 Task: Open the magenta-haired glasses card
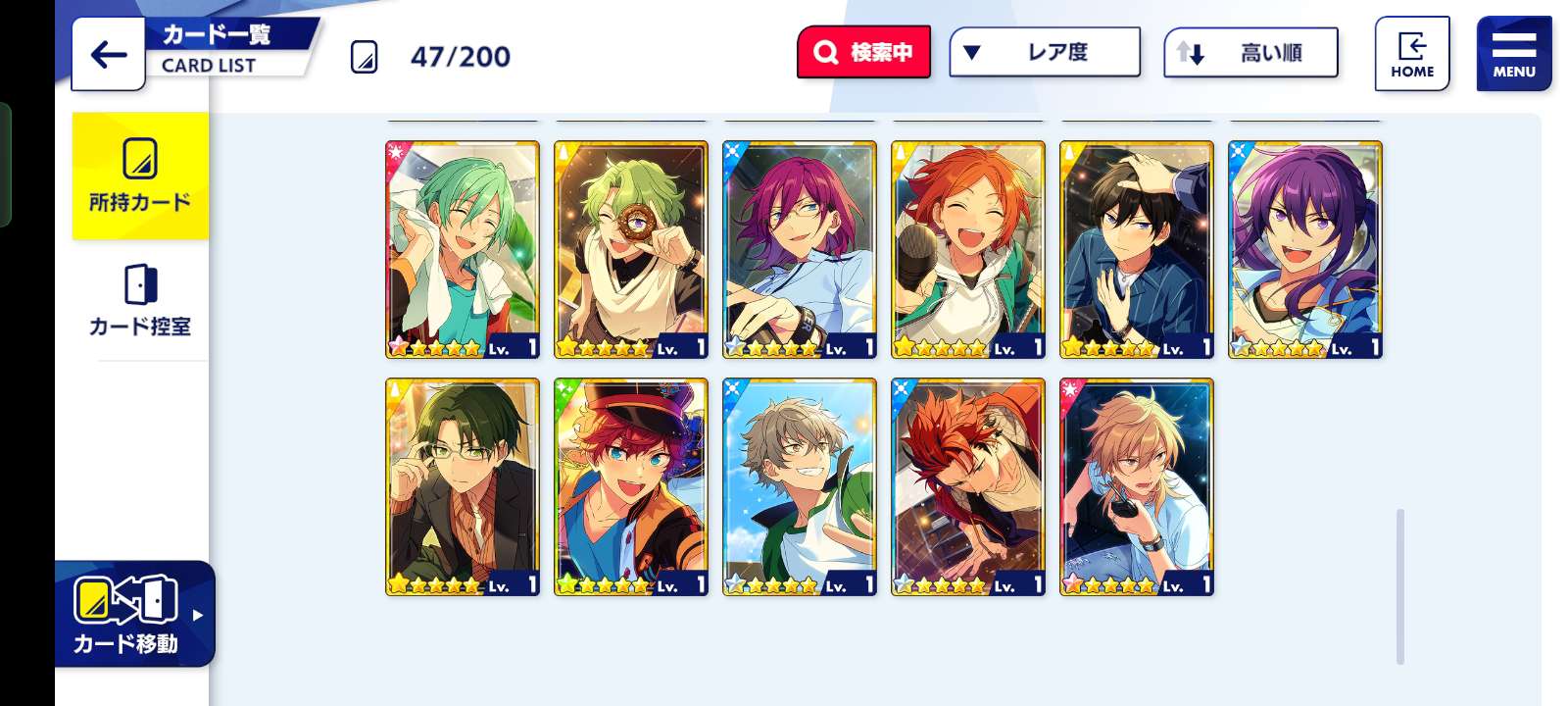point(800,250)
